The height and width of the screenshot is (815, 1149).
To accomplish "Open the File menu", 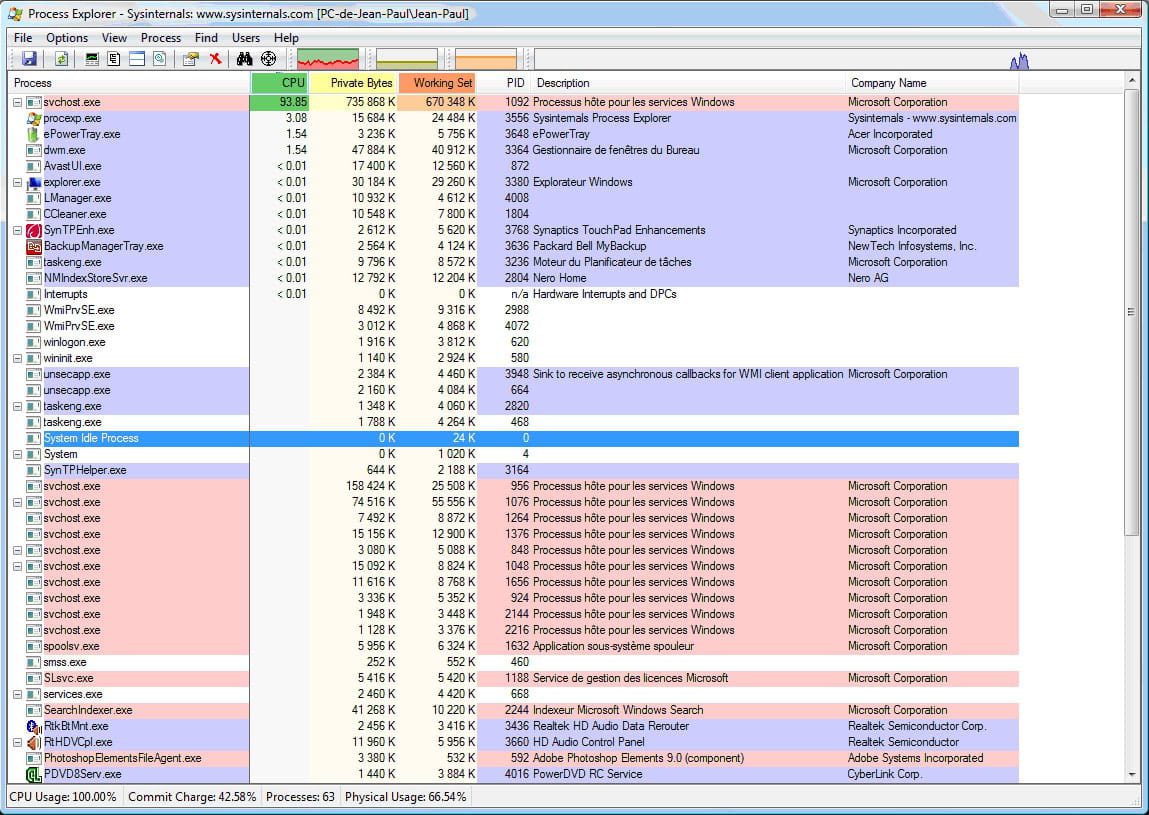I will (23, 37).
